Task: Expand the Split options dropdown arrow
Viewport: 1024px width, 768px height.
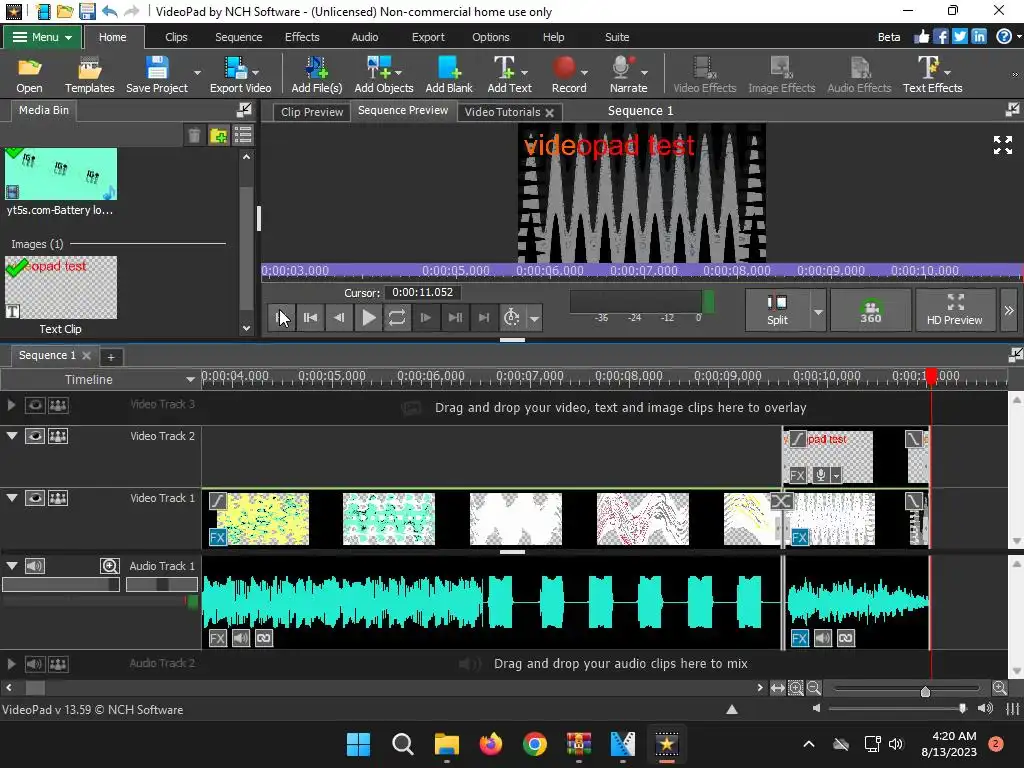Action: 818,311
